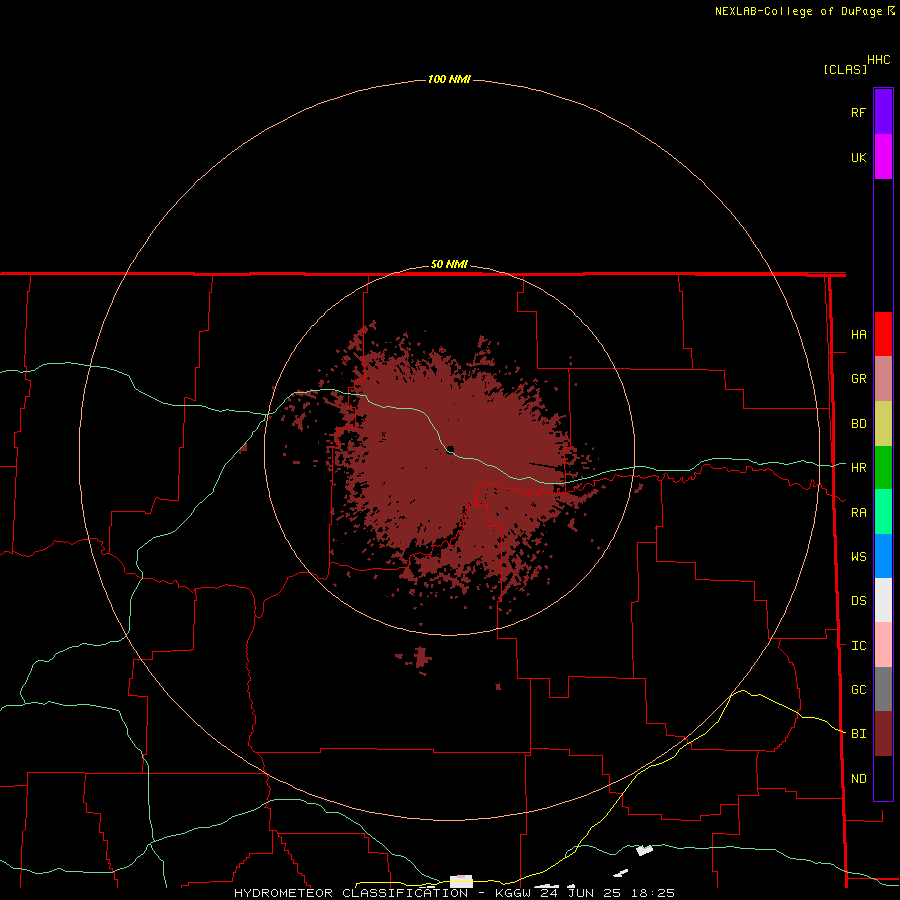The height and width of the screenshot is (900, 900).
Task: Click the RA light-green legend swatch
Action: click(x=883, y=512)
